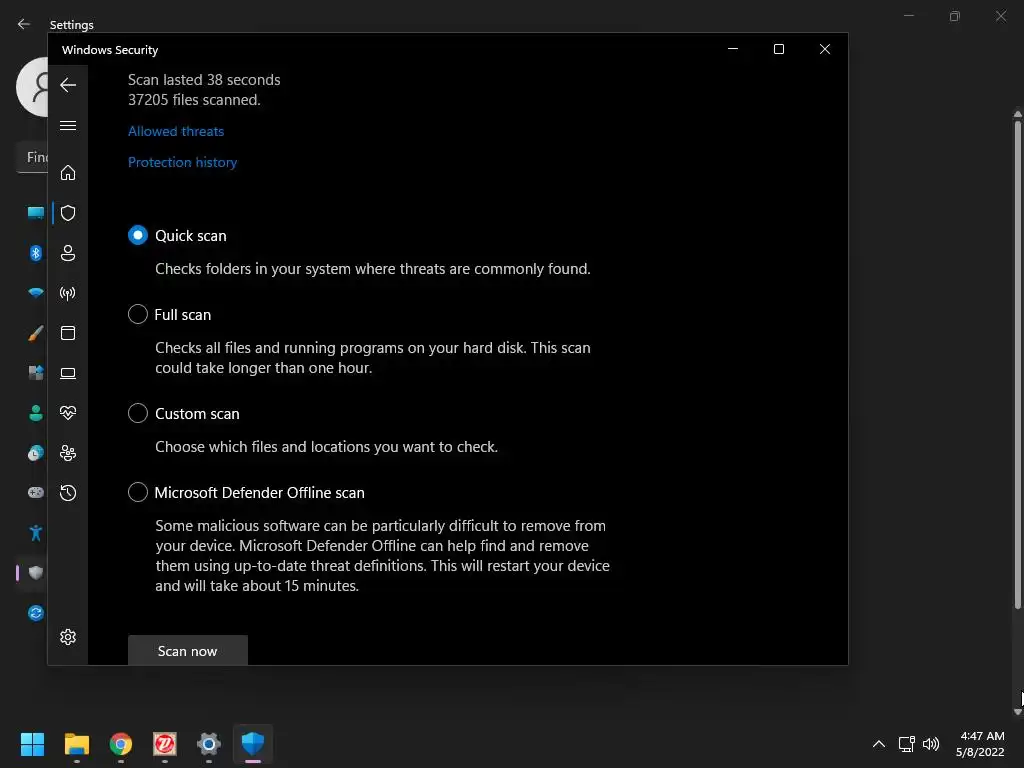Open App & browser control icon
Image resolution: width=1024 pixels, height=768 pixels.
[x=68, y=333]
